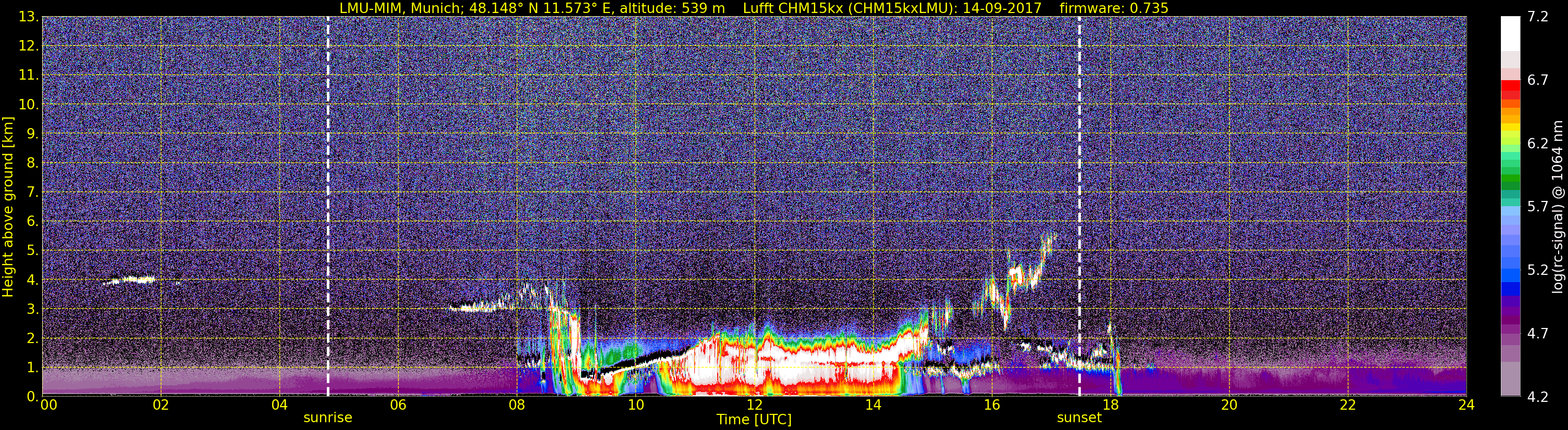Click the colorbar tick value 4.7

[1538, 334]
